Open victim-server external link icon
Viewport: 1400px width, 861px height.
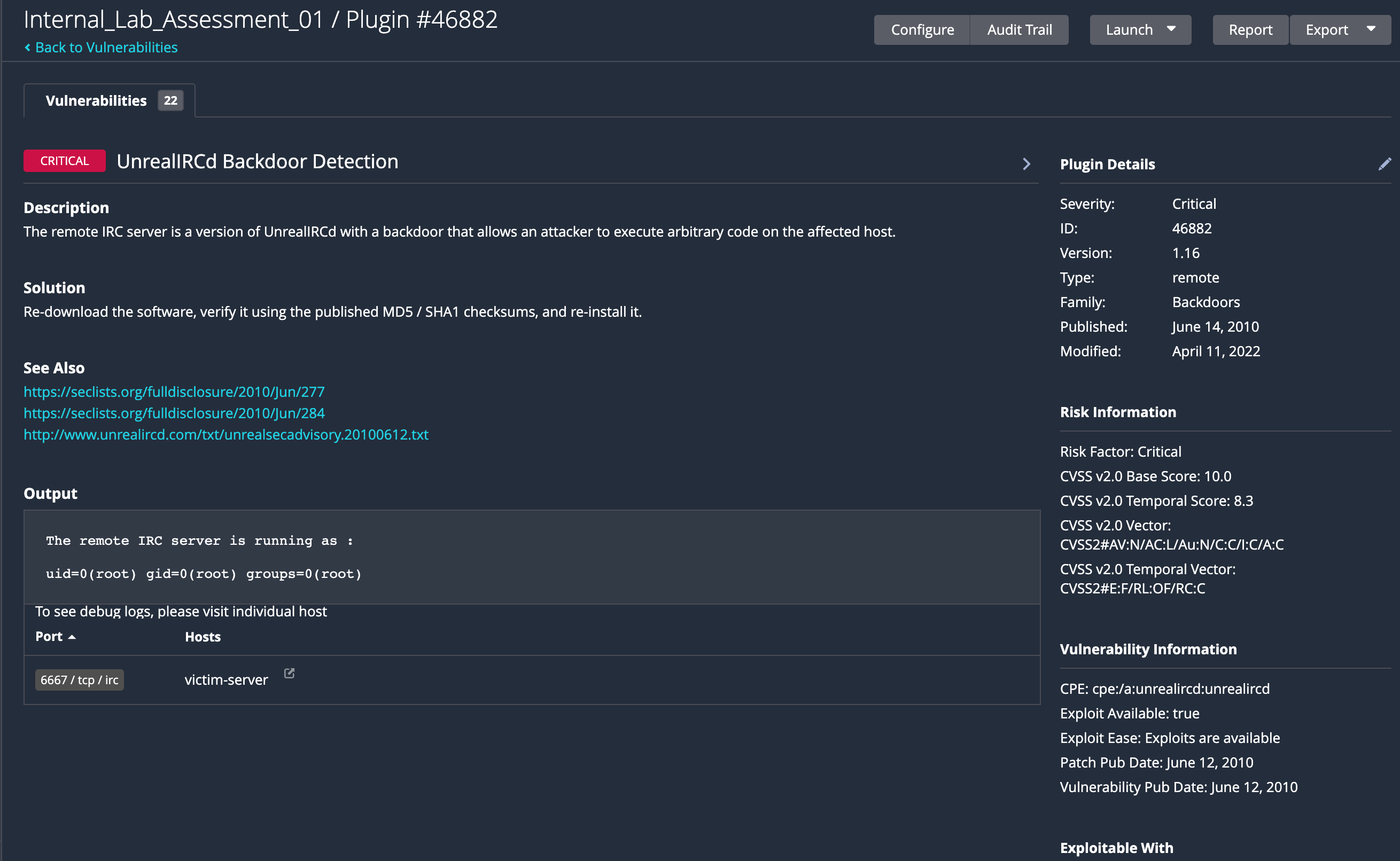point(289,674)
